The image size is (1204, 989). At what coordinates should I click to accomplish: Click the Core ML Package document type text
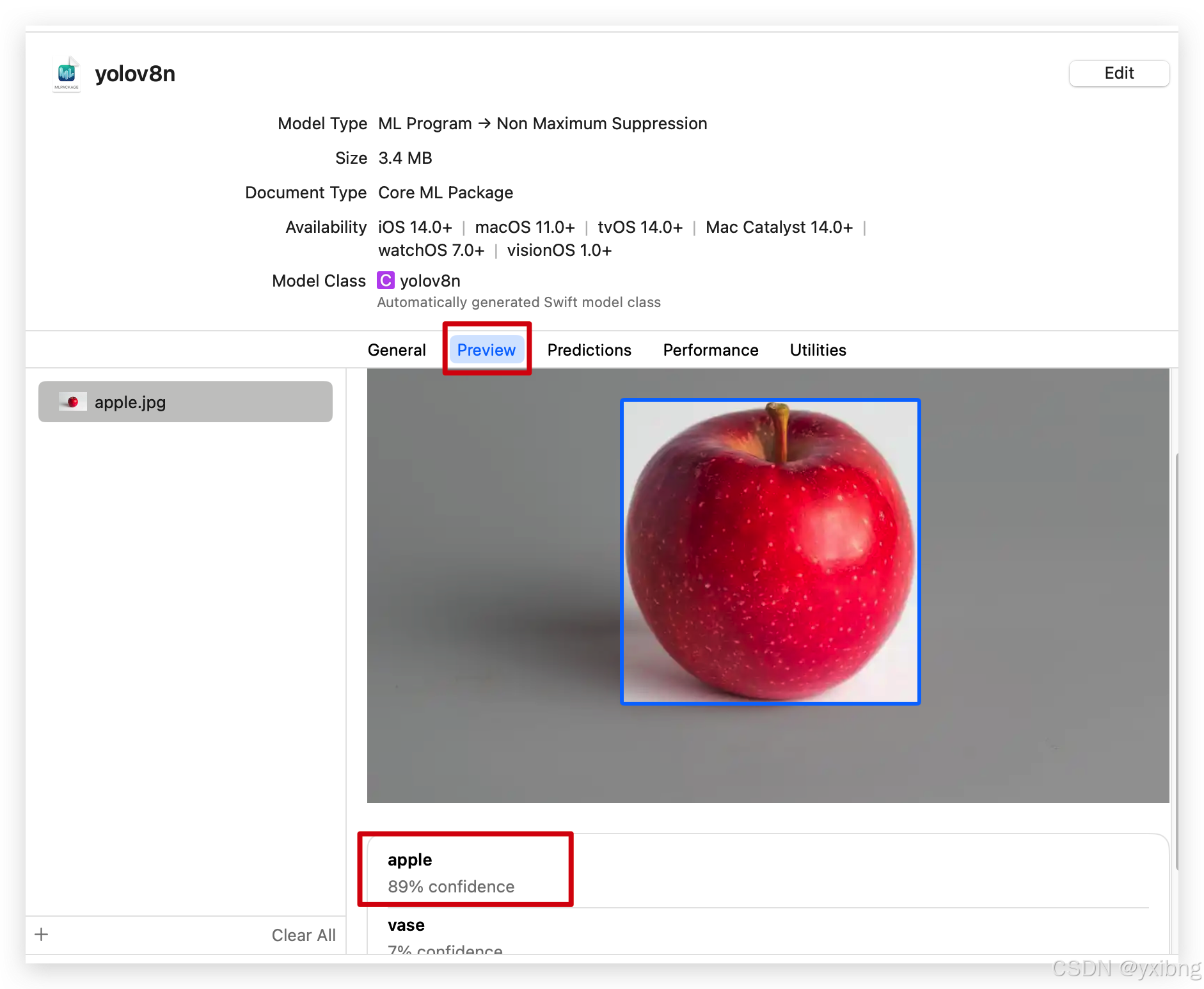(x=445, y=192)
